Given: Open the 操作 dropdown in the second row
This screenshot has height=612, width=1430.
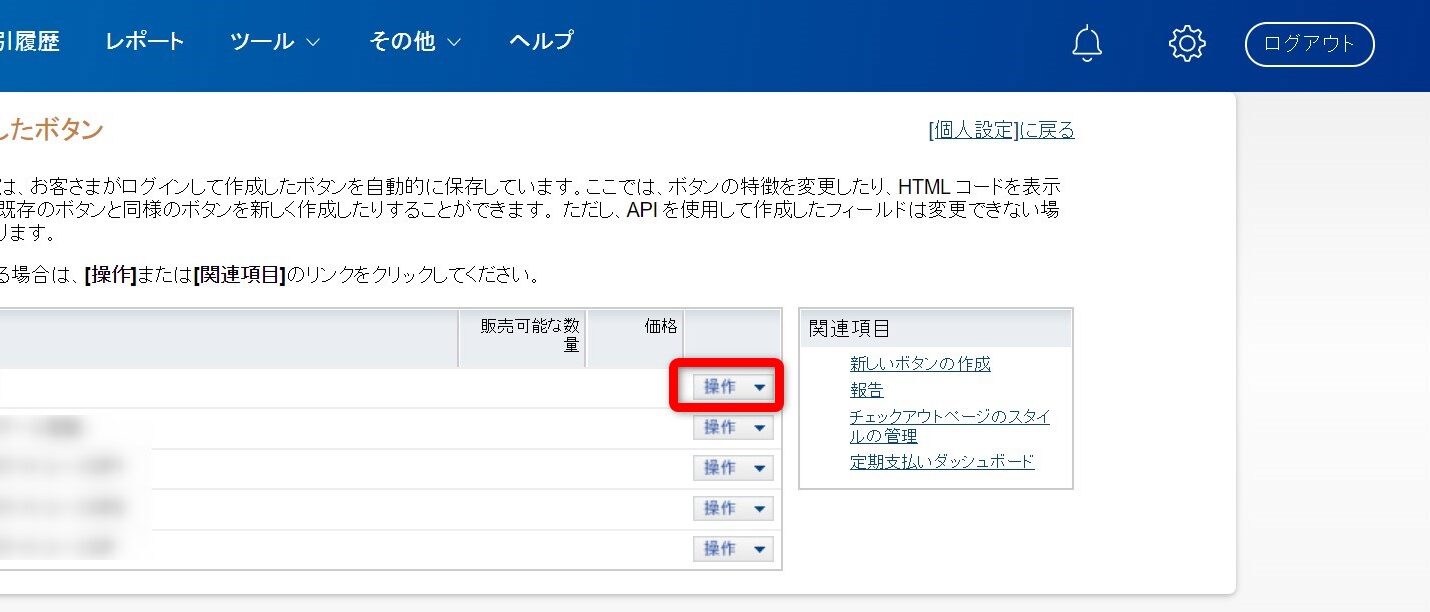Looking at the screenshot, I should tap(733, 428).
